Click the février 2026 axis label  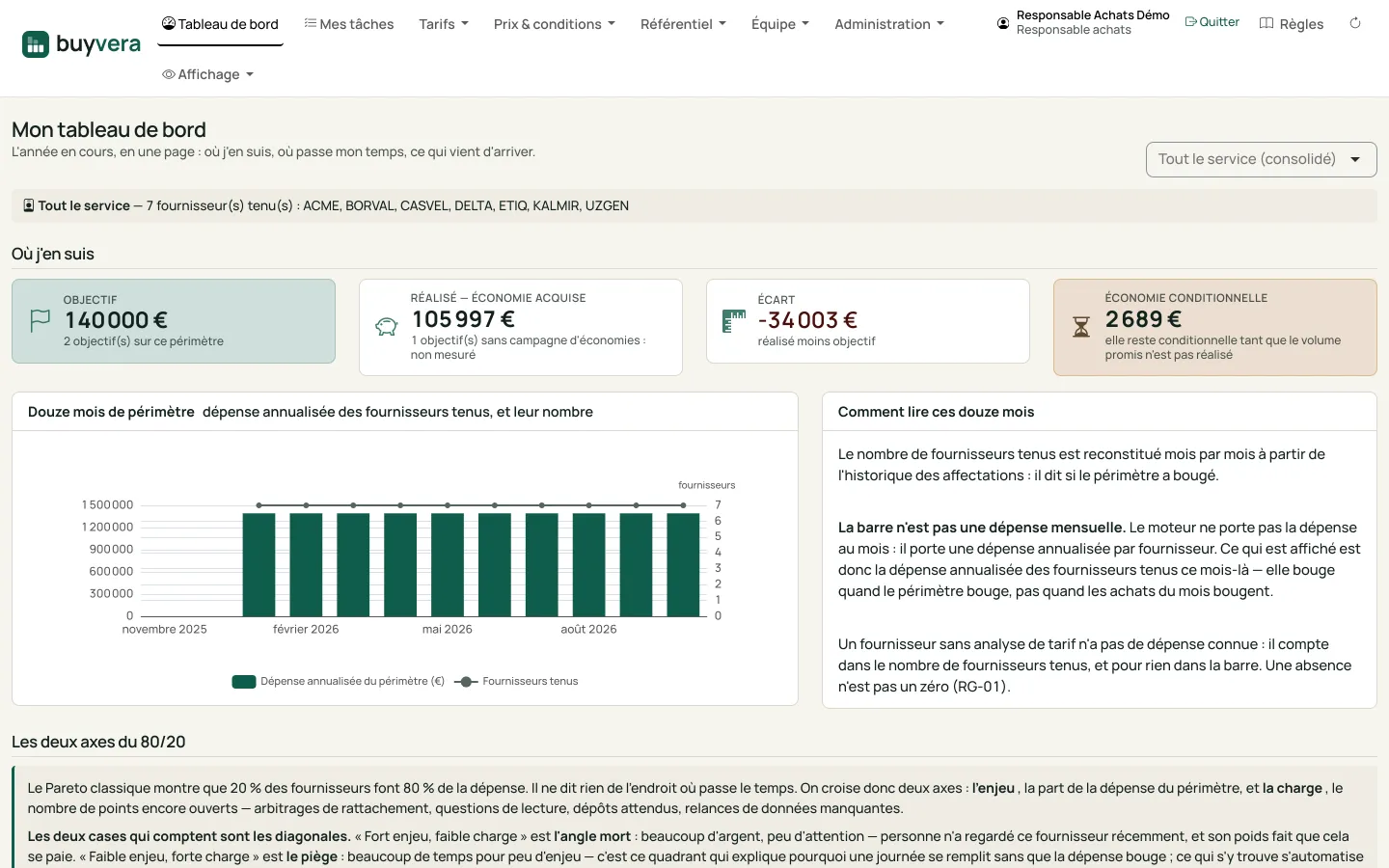click(x=306, y=630)
